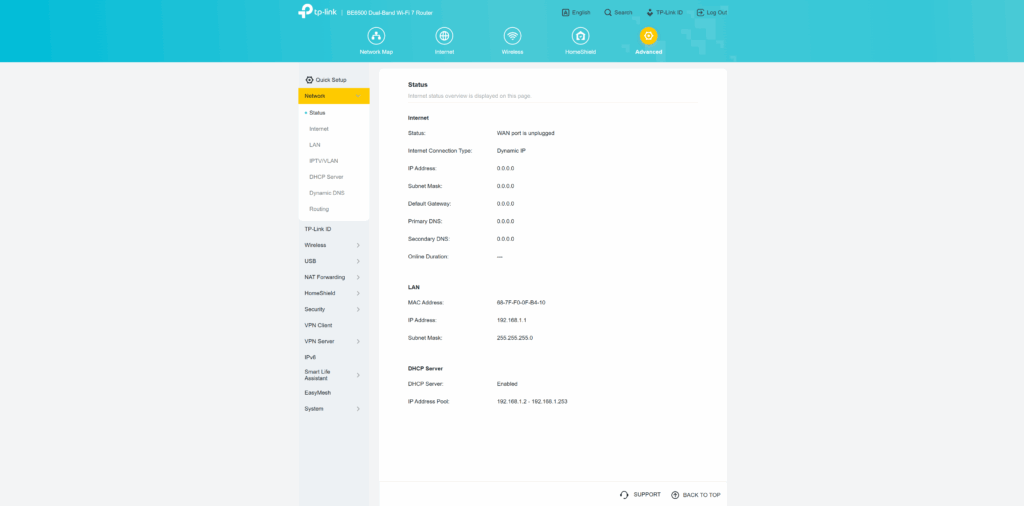Open the Network Map icon
The height and width of the screenshot is (506, 1024).
pyautogui.click(x=376, y=36)
